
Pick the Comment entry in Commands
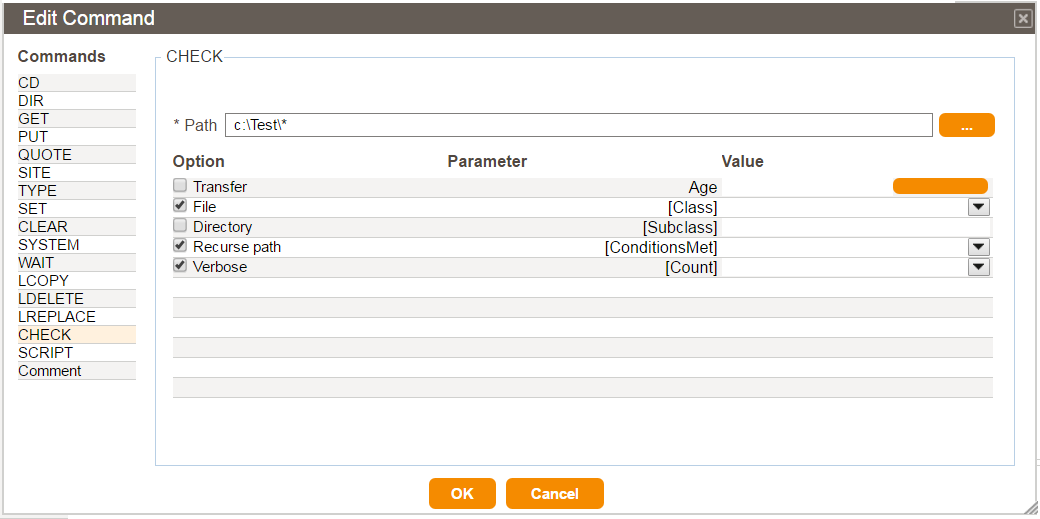[x=77, y=370]
